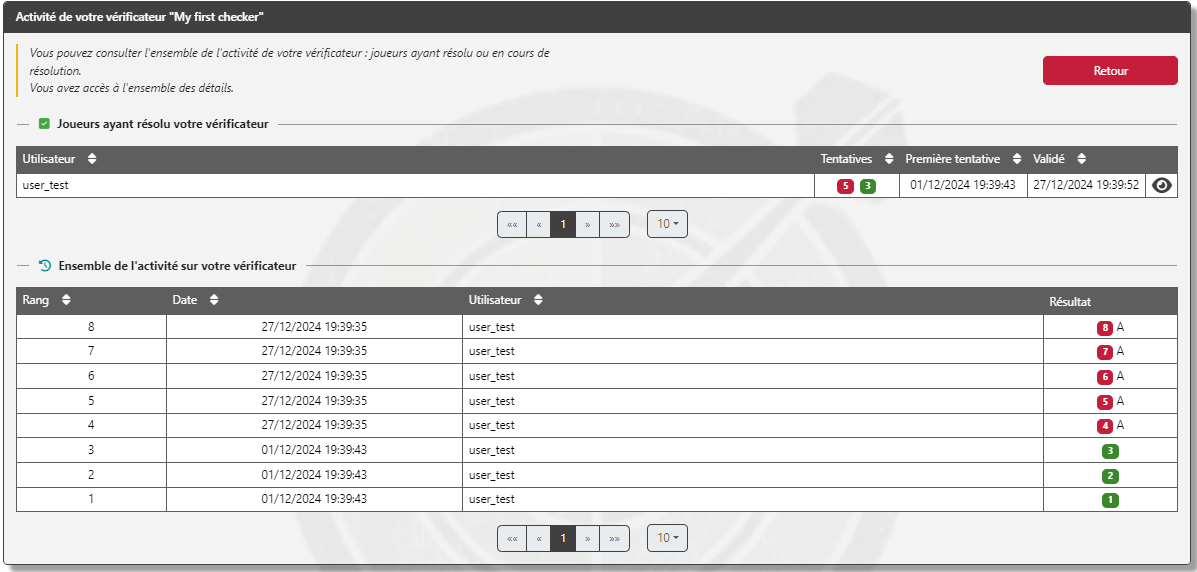Click the red result badge 4

(1105, 426)
